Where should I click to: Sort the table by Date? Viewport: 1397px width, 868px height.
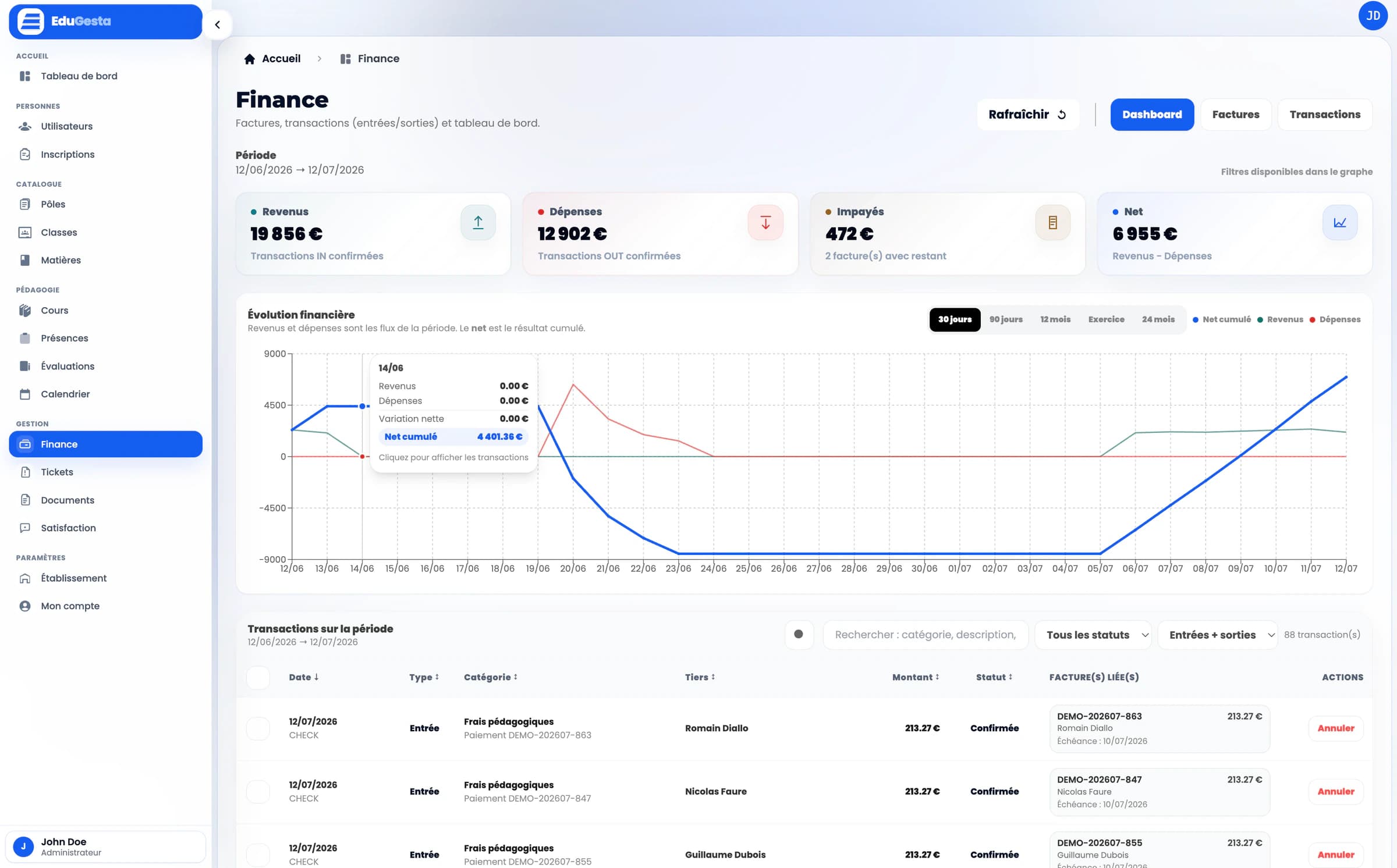point(304,677)
